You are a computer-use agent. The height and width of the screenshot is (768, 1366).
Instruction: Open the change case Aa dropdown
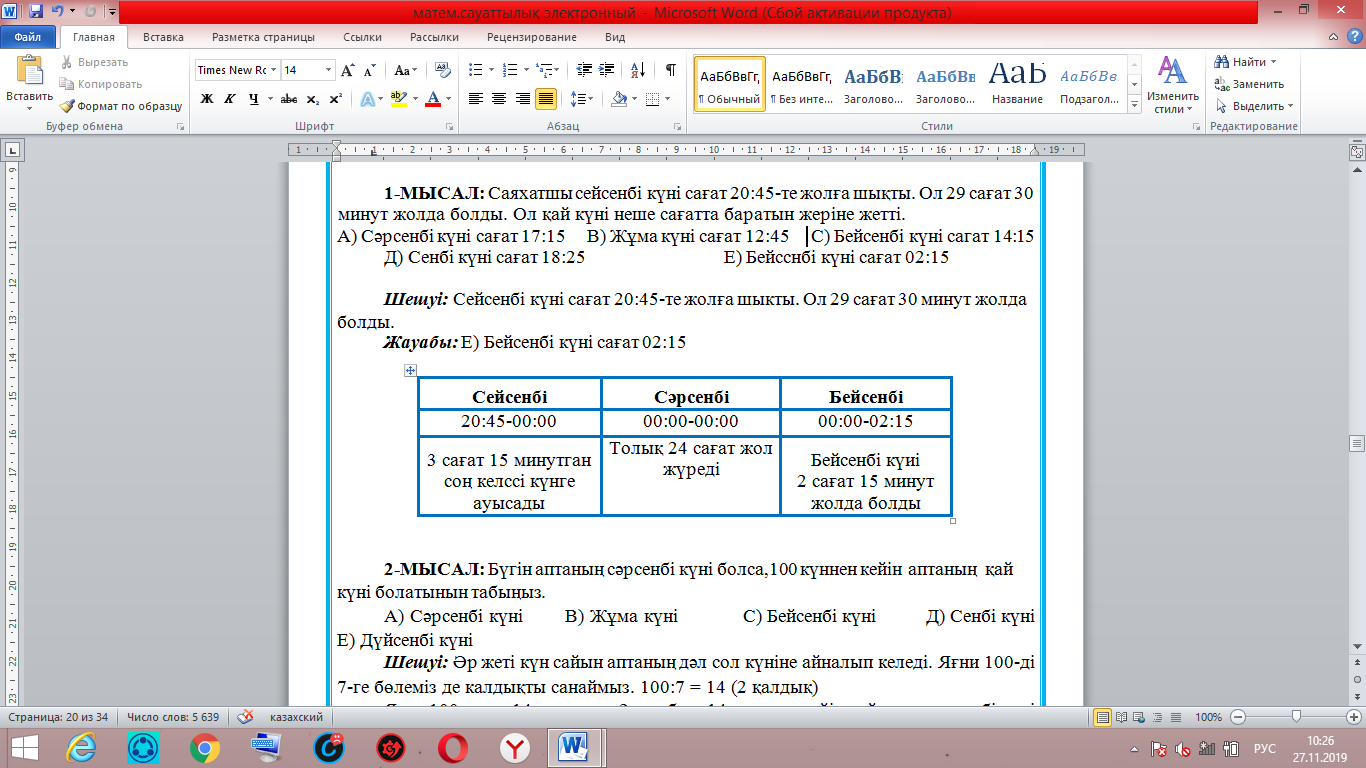click(x=406, y=70)
